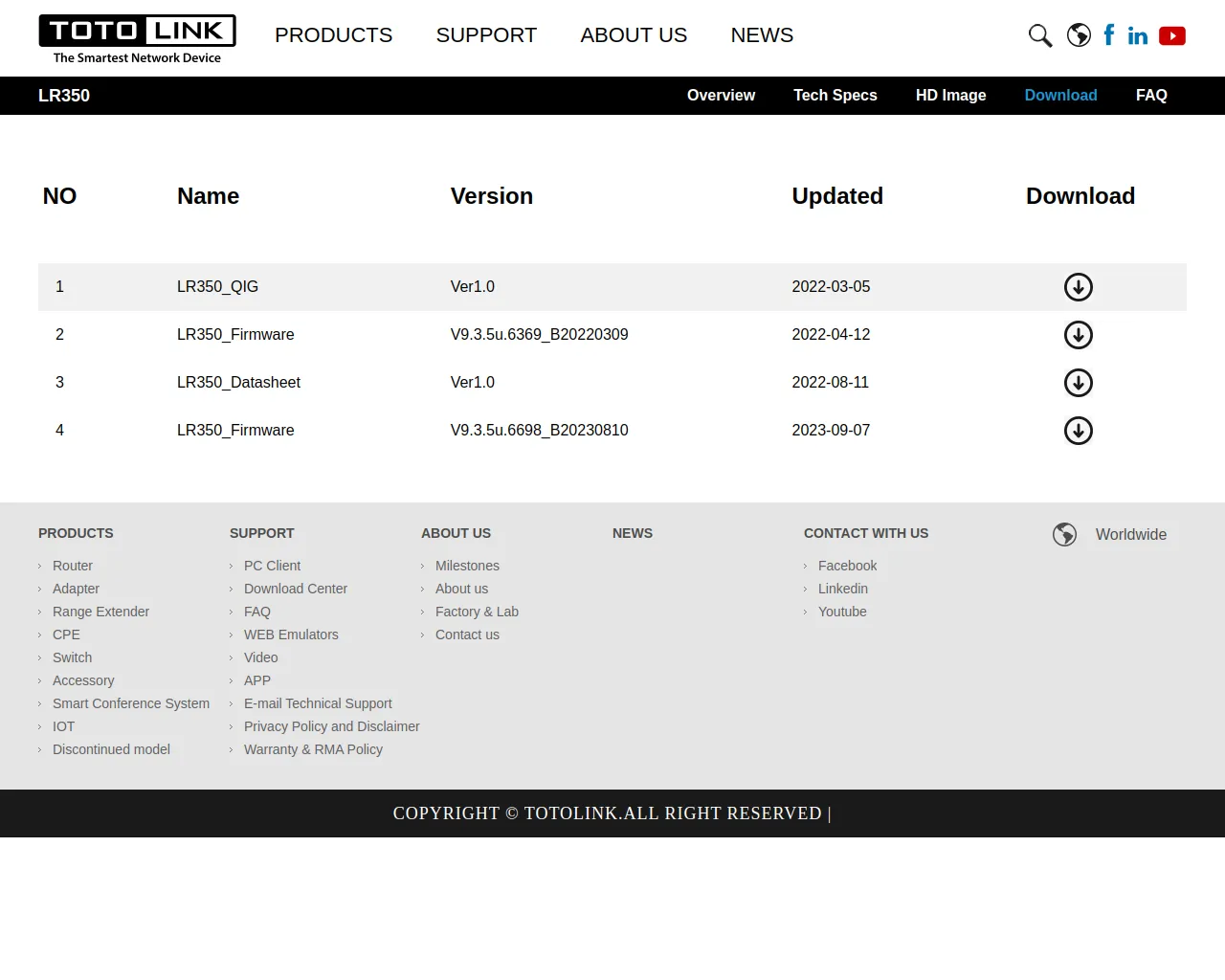Click the date 2023-09-07
This screenshot has width=1225, height=980.
831,431
